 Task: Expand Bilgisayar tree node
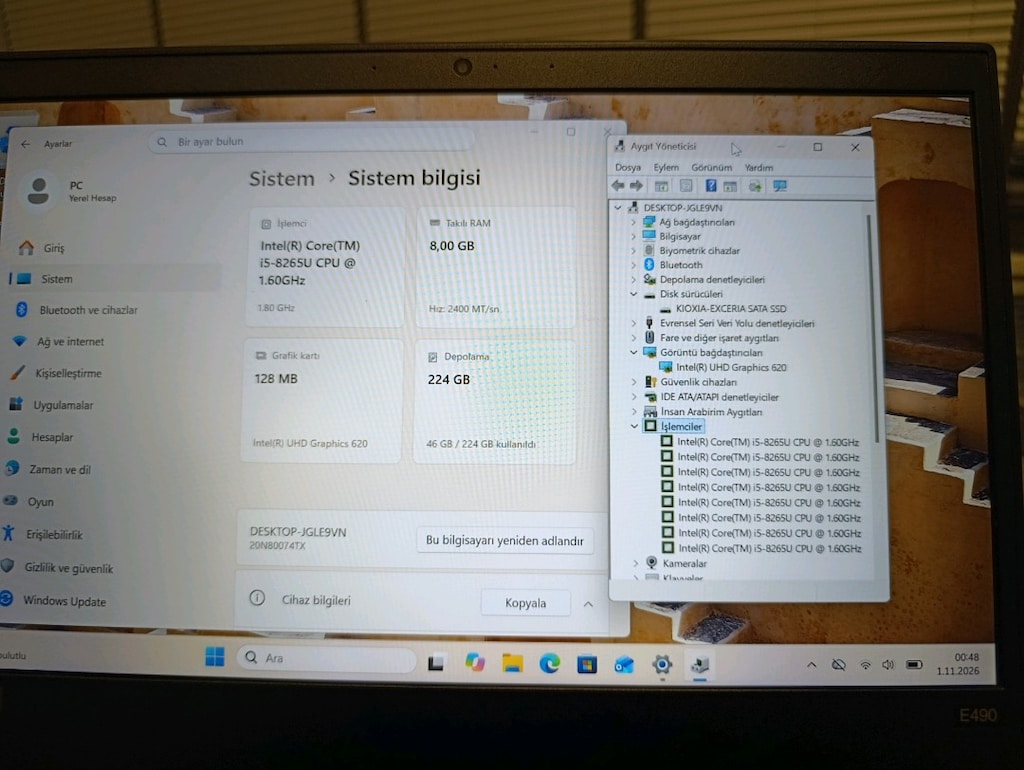pyautogui.click(x=633, y=236)
